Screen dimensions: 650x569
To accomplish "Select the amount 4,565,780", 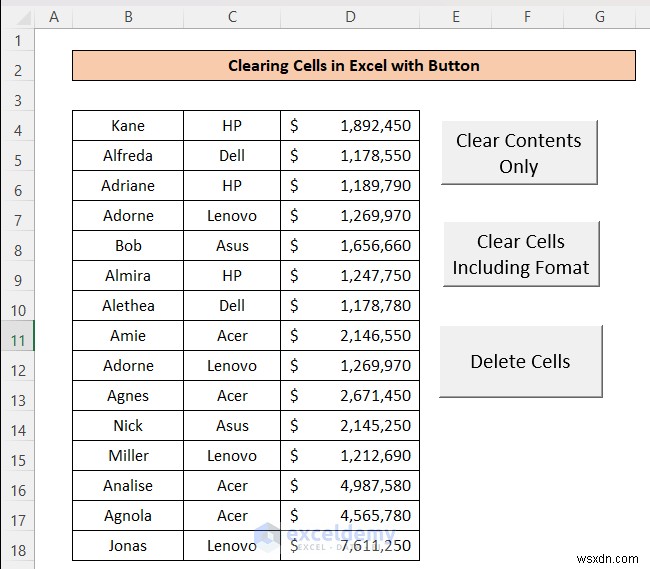I will coord(350,516).
